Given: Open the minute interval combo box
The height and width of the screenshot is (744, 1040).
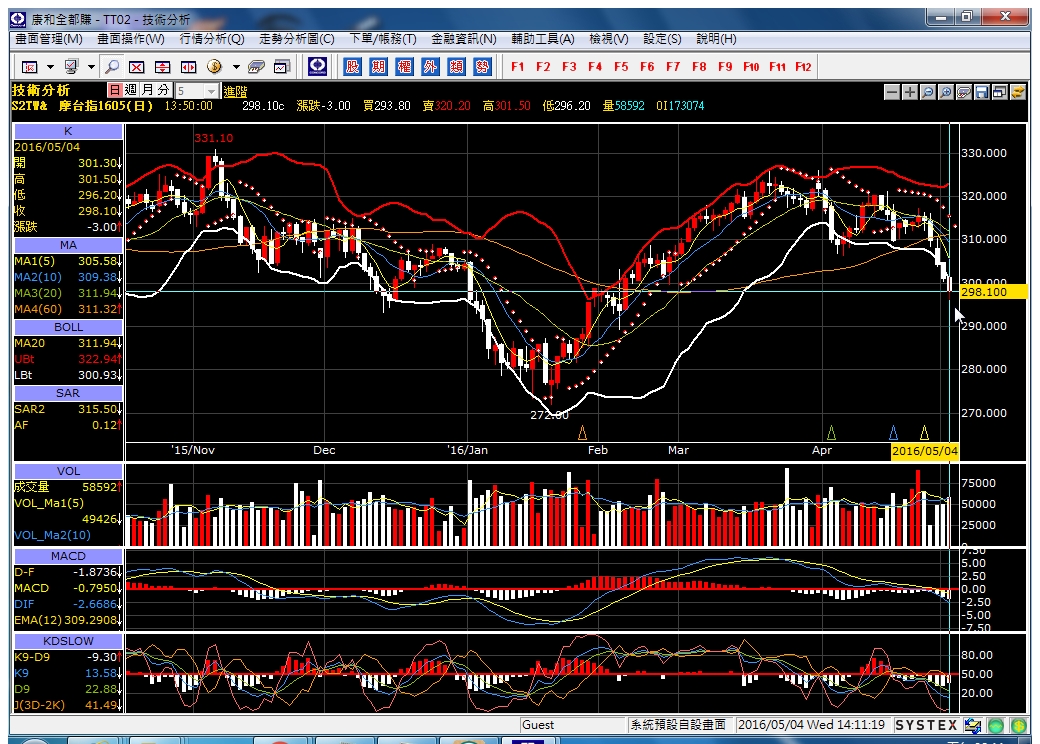Looking at the screenshot, I should 196,91.
